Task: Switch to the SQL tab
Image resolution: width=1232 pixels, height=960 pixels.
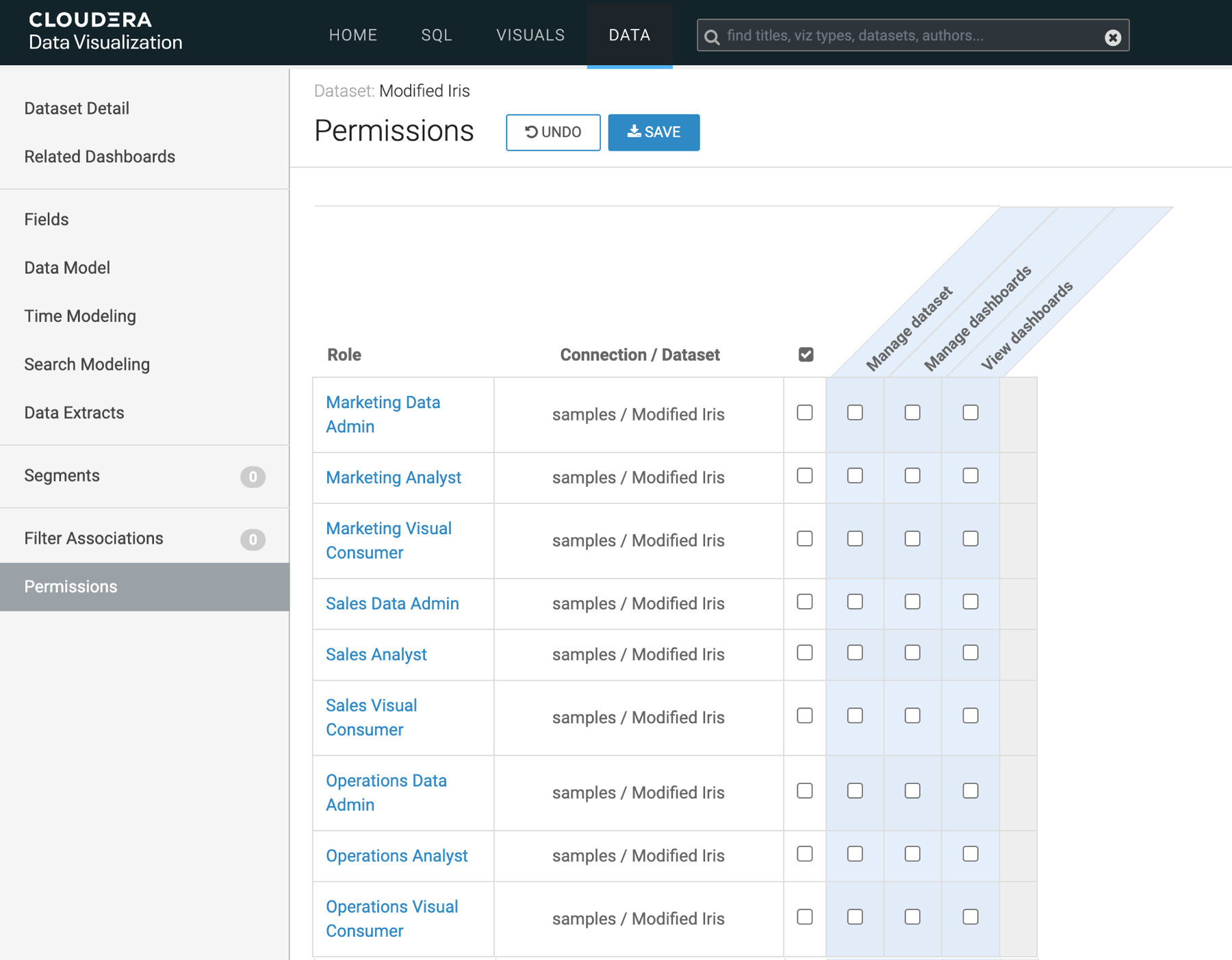Action: point(437,35)
